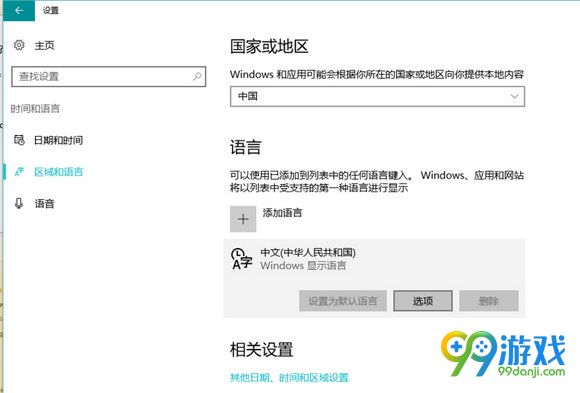Click the 语言 section heading
The image size is (580, 393).
pos(246,147)
